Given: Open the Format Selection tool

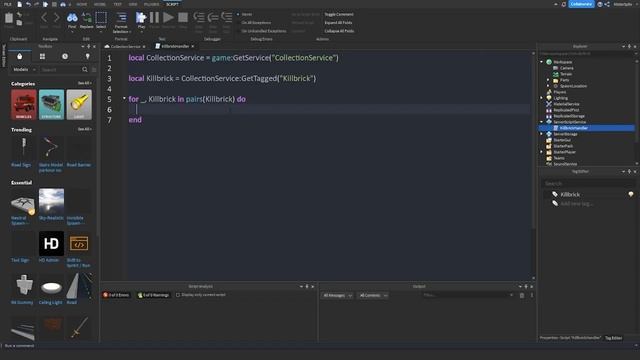Looking at the screenshot, I should click(x=121, y=22).
